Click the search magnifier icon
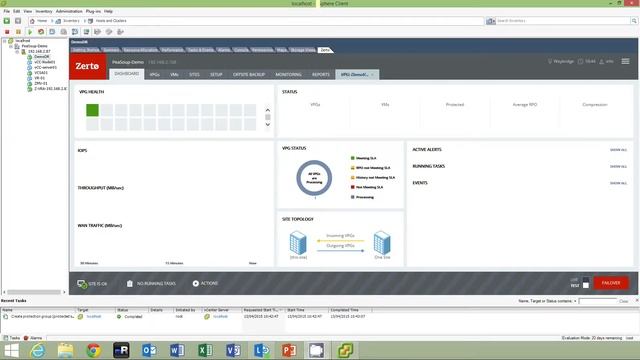This screenshot has width=640, height=360. click(634, 21)
